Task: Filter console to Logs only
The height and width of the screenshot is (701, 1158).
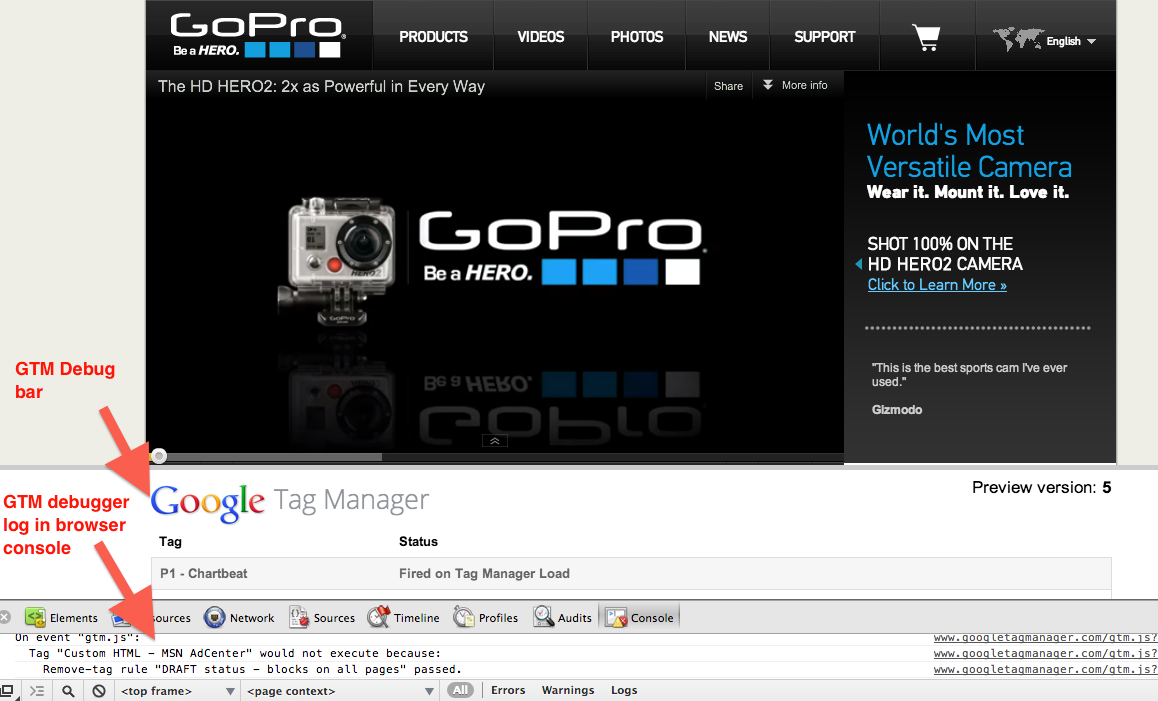Action: [x=624, y=690]
